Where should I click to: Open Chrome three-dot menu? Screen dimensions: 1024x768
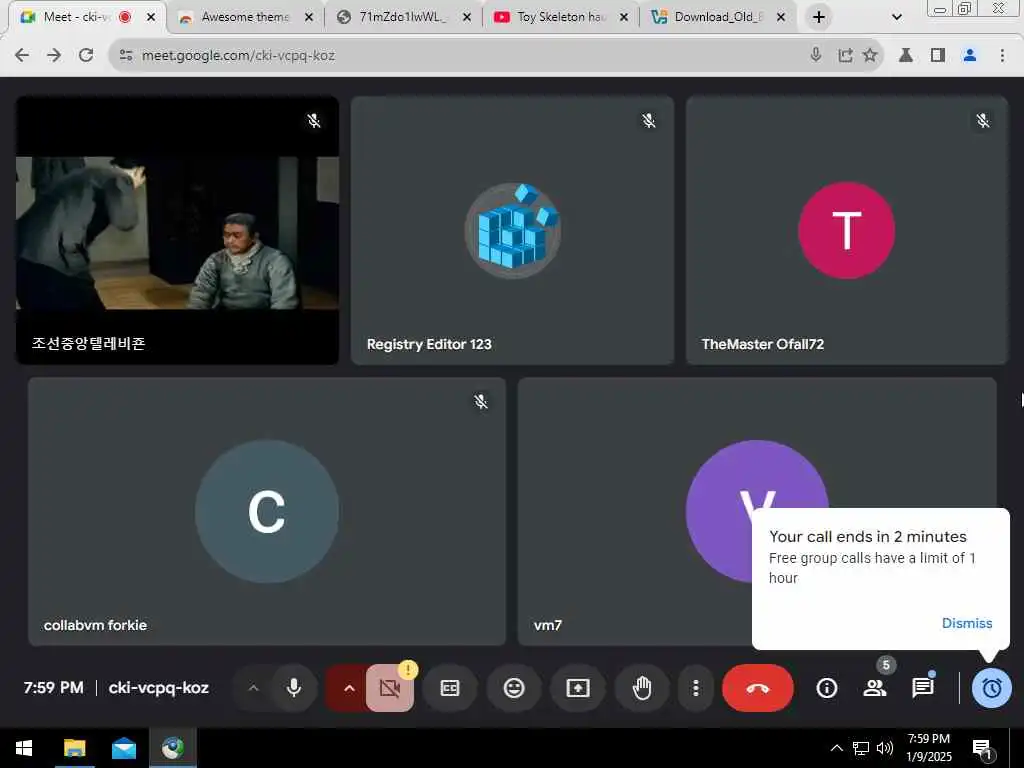click(1002, 56)
